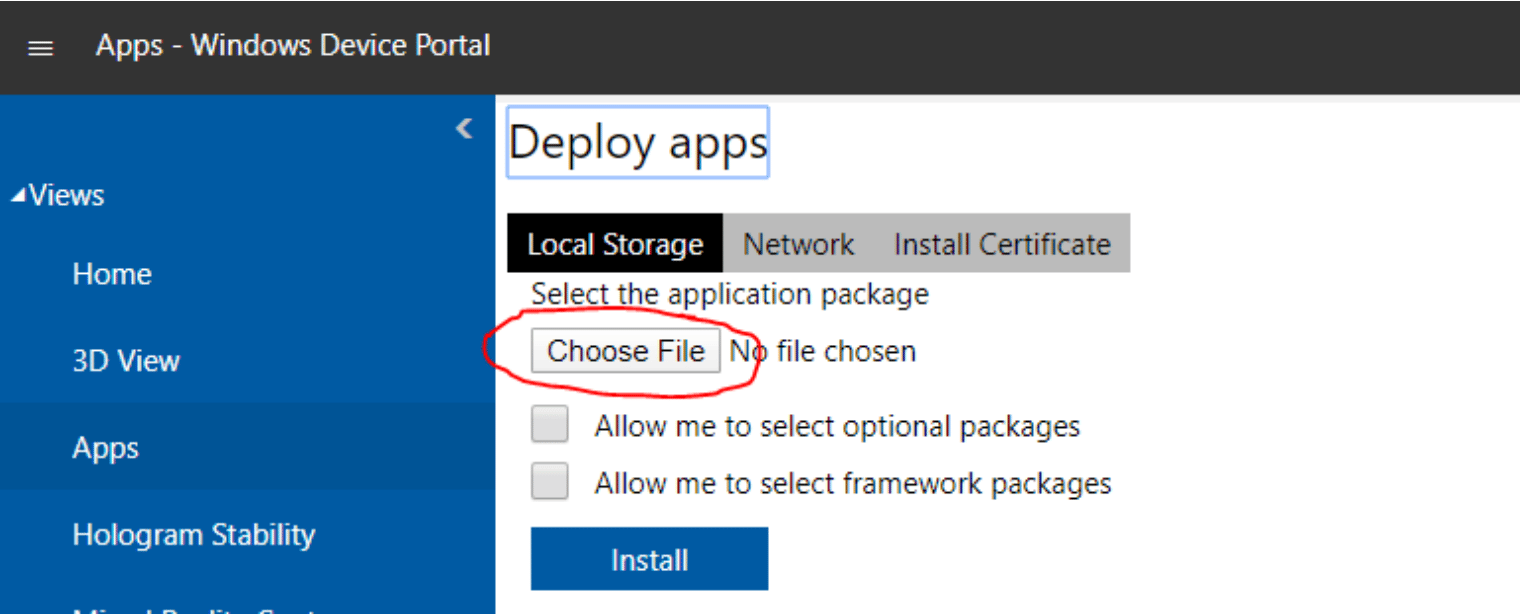Click 'Select the application package' label
Screen dimensions: 1520x616
(730, 294)
